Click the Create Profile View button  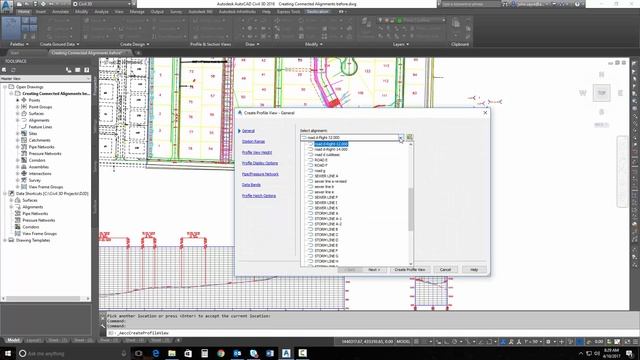point(410,269)
